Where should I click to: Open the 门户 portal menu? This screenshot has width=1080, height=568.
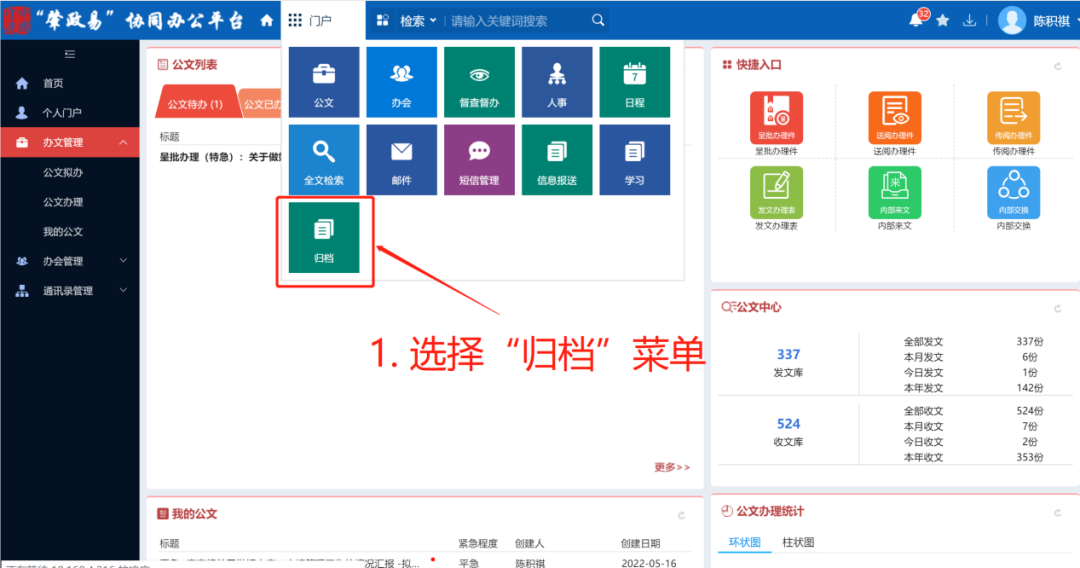322,21
